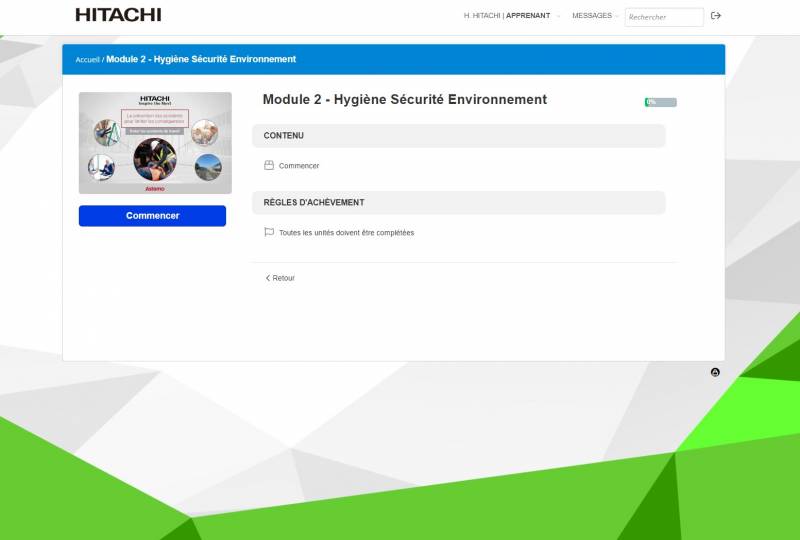Screen dimensions: 800x540
Task: Go to Accueil via breadcrumb
Action: point(87,60)
